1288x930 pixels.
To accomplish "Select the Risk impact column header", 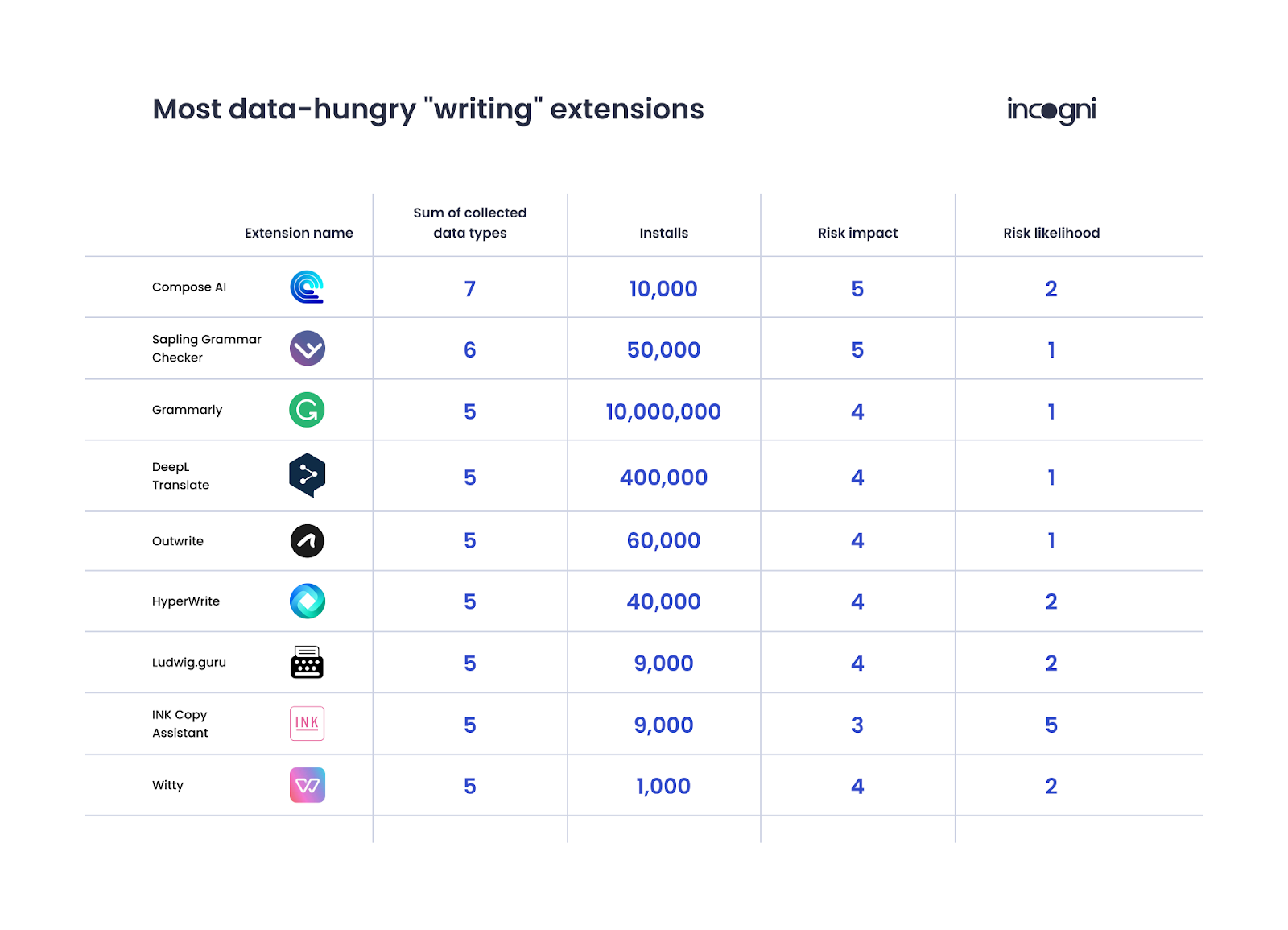I will coord(857,233).
